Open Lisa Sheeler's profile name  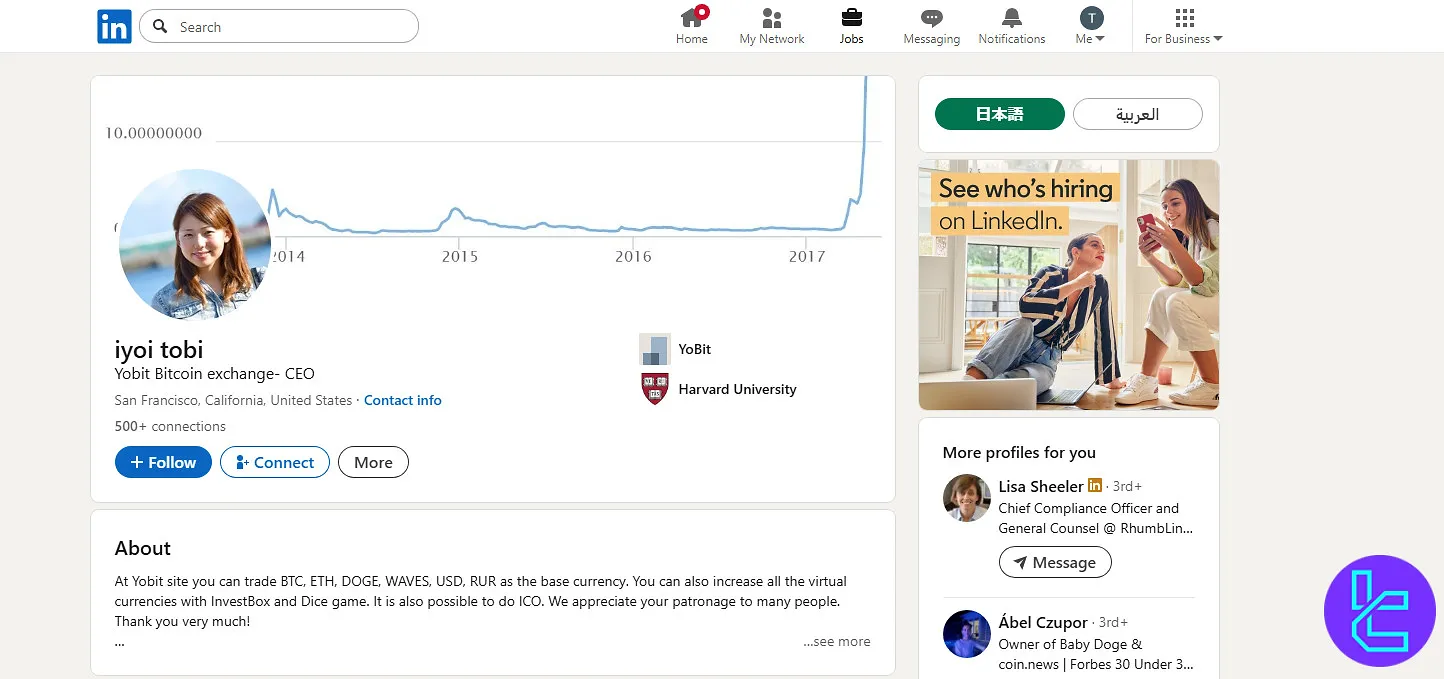click(1041, 486)
